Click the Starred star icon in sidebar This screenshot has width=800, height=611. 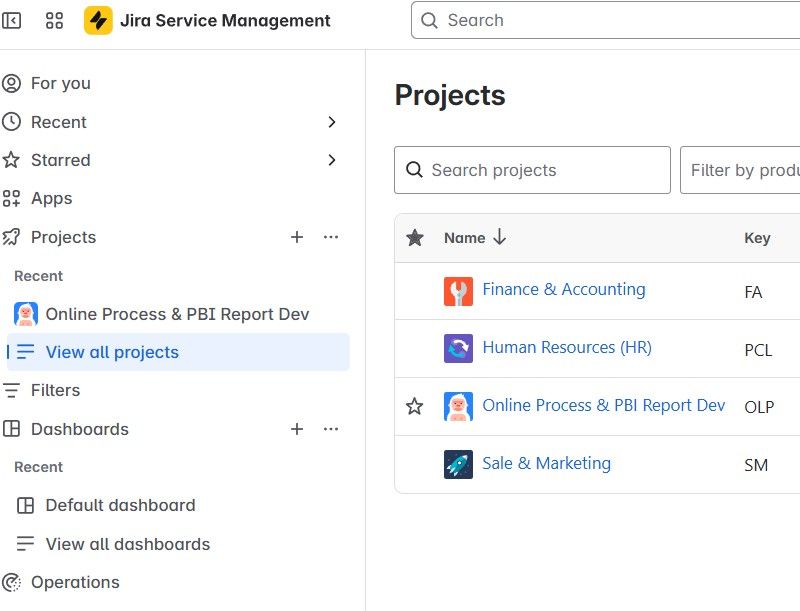(x=11, y=160)
